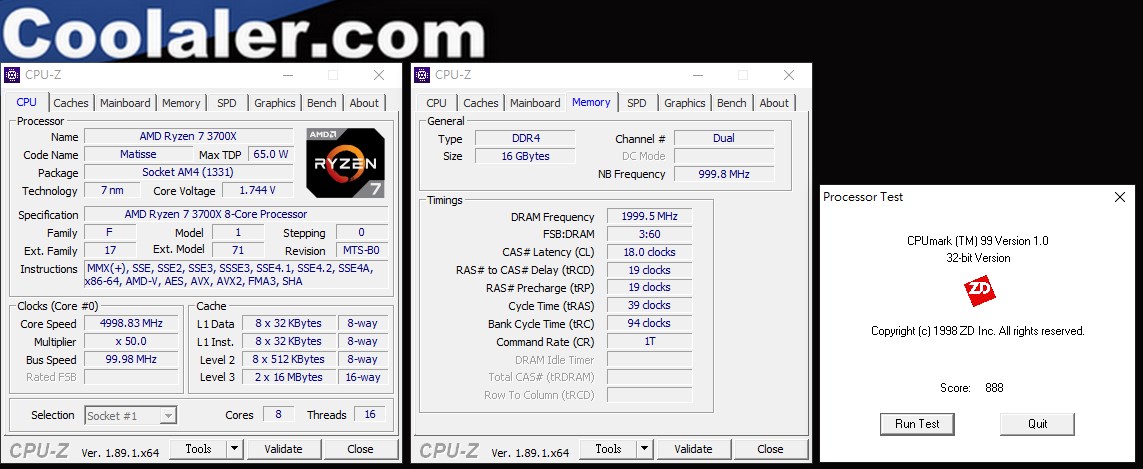Click Validate button in left CPU-Z window

pyautogui.click(x=283, y=449)
